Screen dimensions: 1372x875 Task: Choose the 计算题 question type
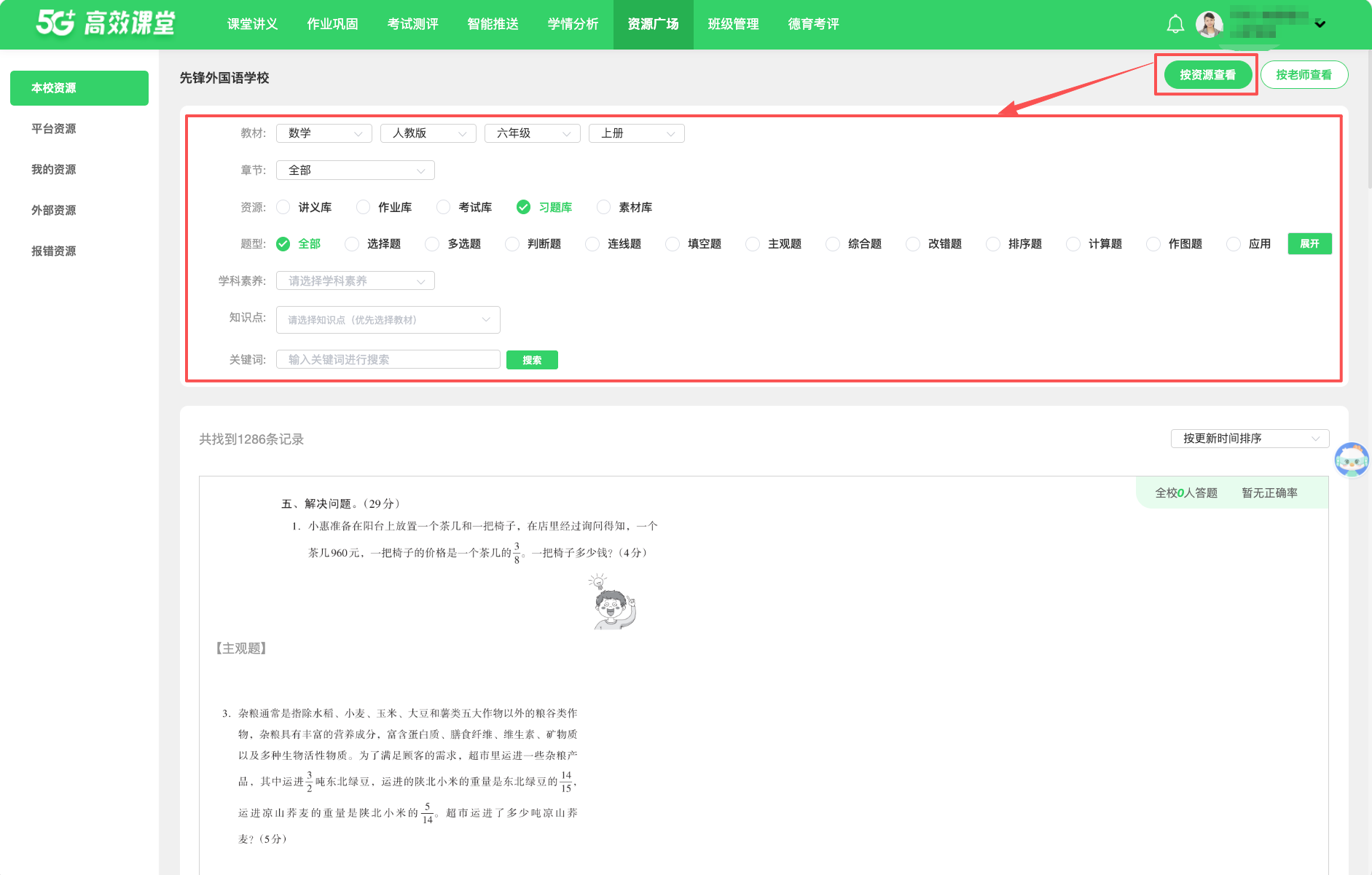pyautogui.click(x=1094, y=244)
